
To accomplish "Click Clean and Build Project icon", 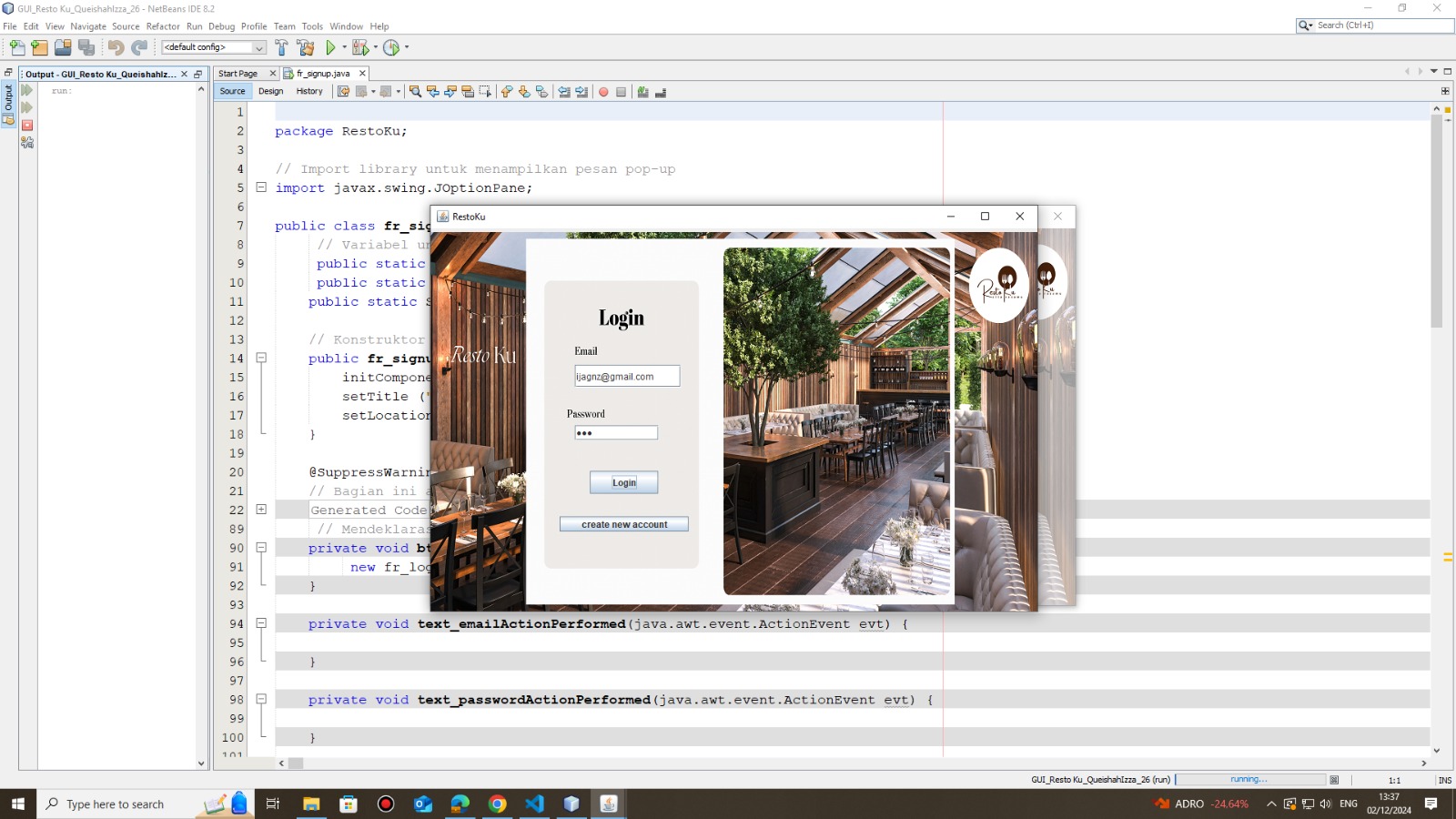I will click(x=306, y=47).
